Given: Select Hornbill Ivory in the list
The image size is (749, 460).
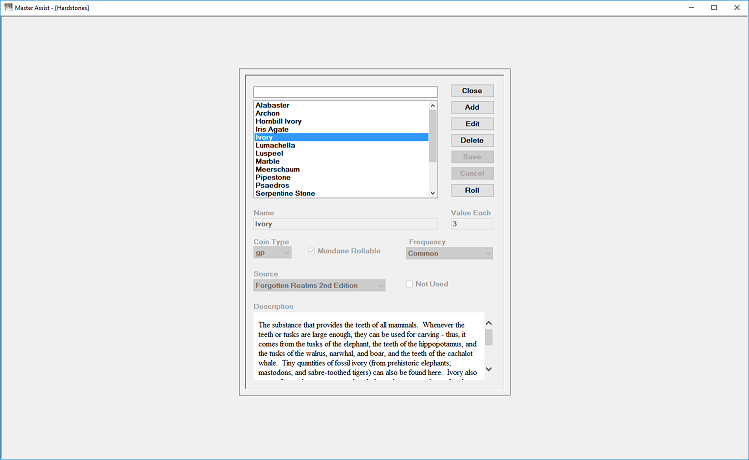Looking at the screenshot, I should tap(342, 121).
